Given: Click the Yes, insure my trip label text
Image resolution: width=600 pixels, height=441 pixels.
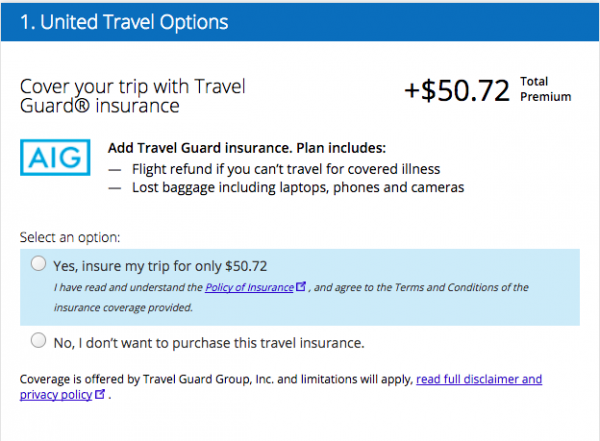Looking at the screenshot, I should (160, 265).
